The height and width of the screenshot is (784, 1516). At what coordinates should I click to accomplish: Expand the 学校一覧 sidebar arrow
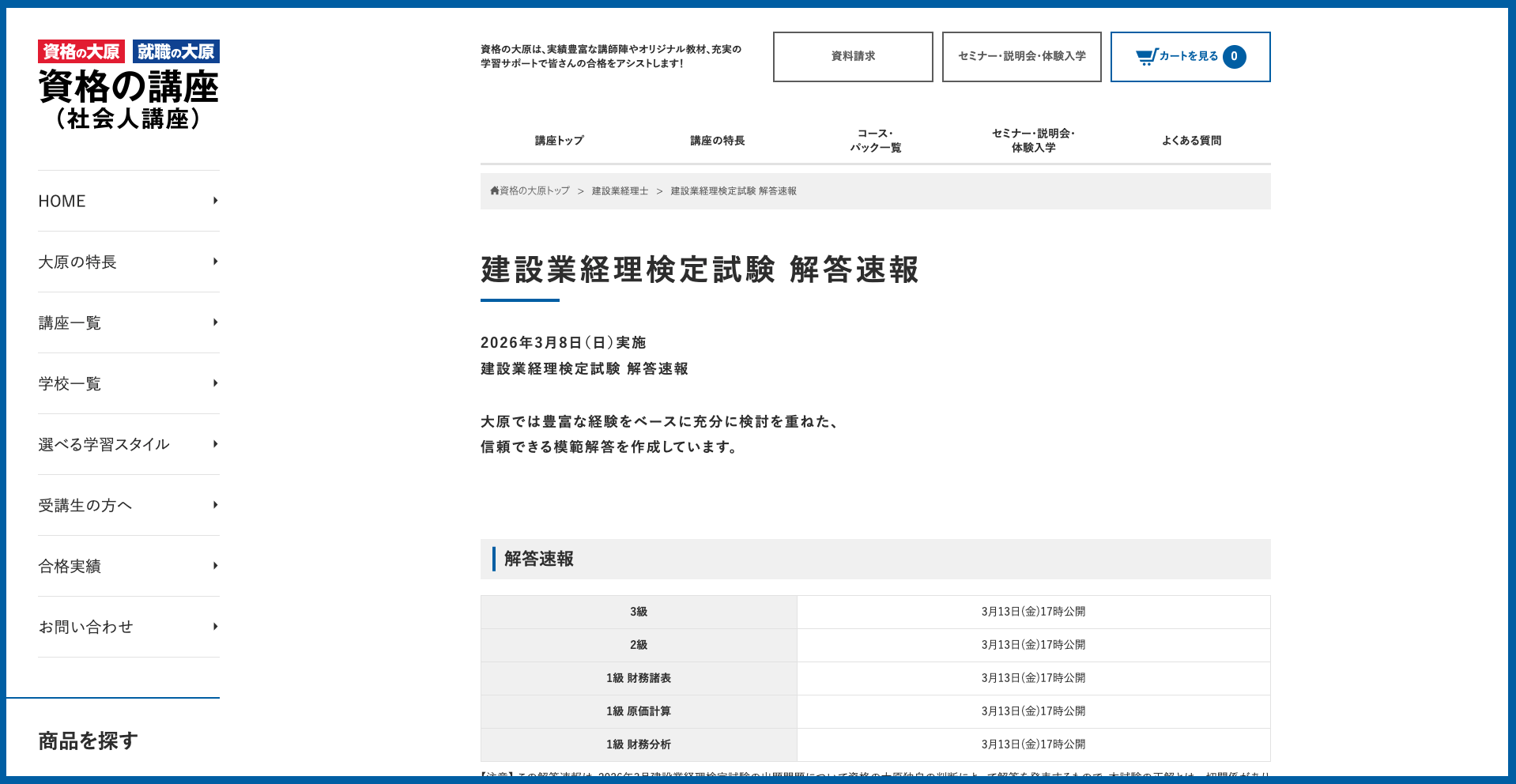click(x=215, y=383)
